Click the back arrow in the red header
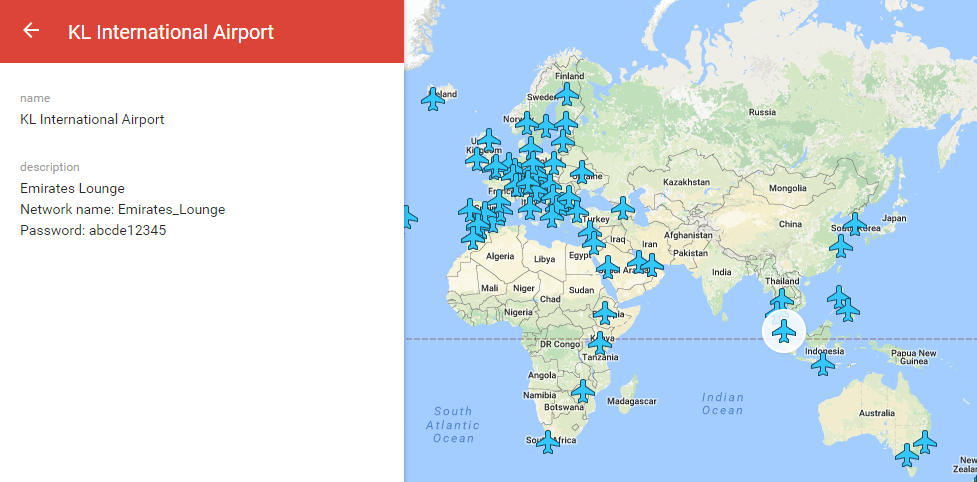 tap(31, 31)
